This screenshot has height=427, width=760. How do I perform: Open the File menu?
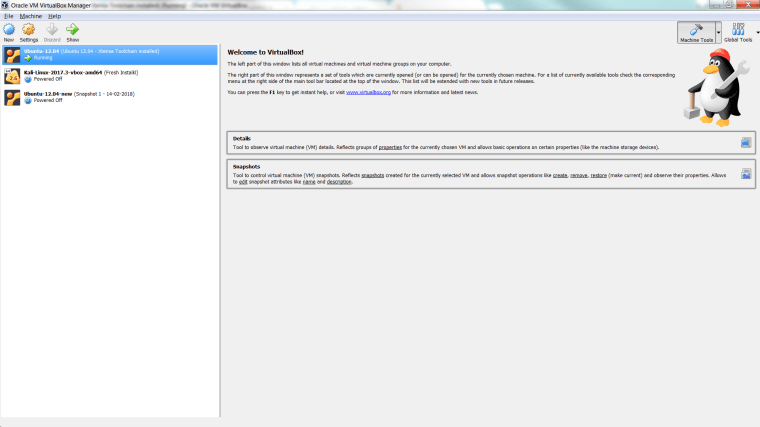(9, 16)
